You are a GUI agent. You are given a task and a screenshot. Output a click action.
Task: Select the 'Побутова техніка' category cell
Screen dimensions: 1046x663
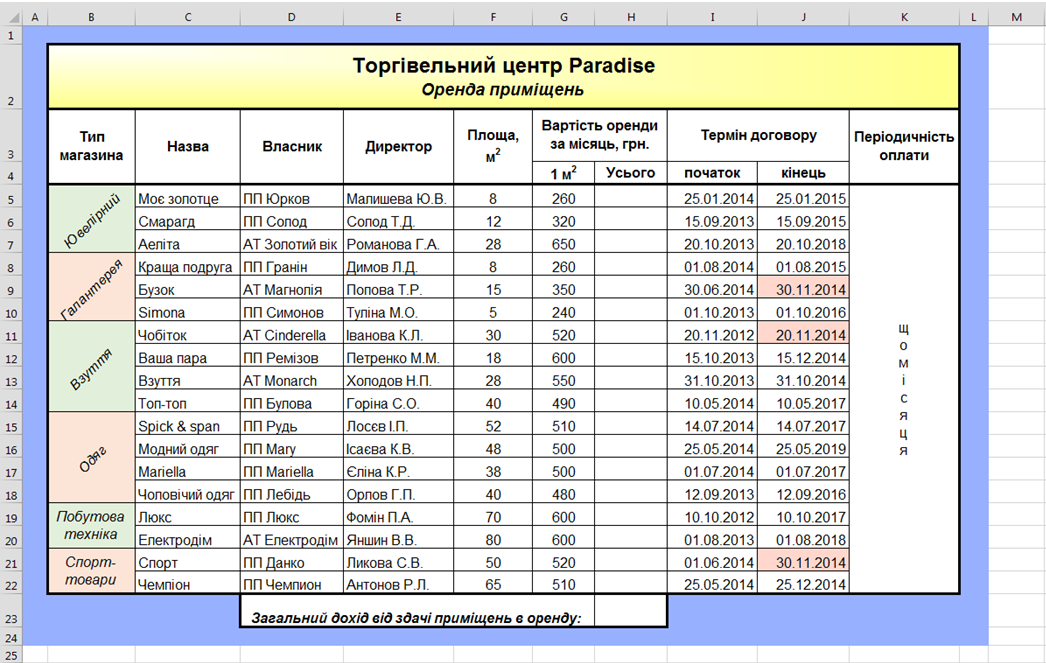[91, 526]
